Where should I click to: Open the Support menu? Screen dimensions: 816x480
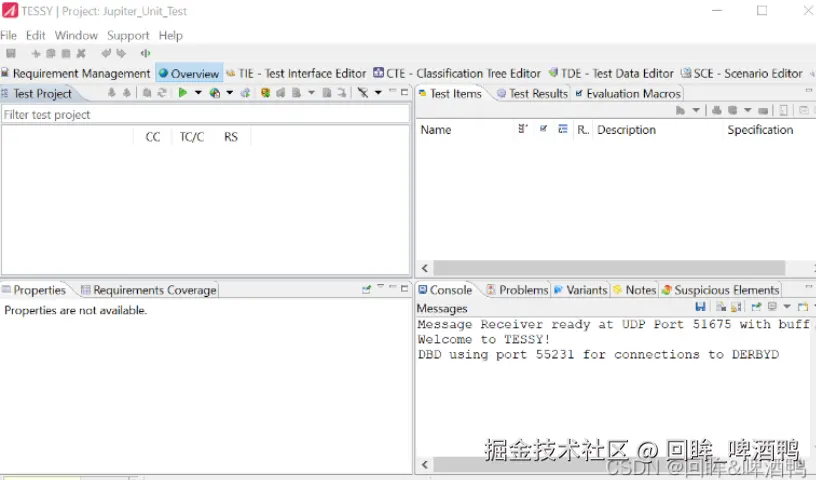[x=128, y=35]
